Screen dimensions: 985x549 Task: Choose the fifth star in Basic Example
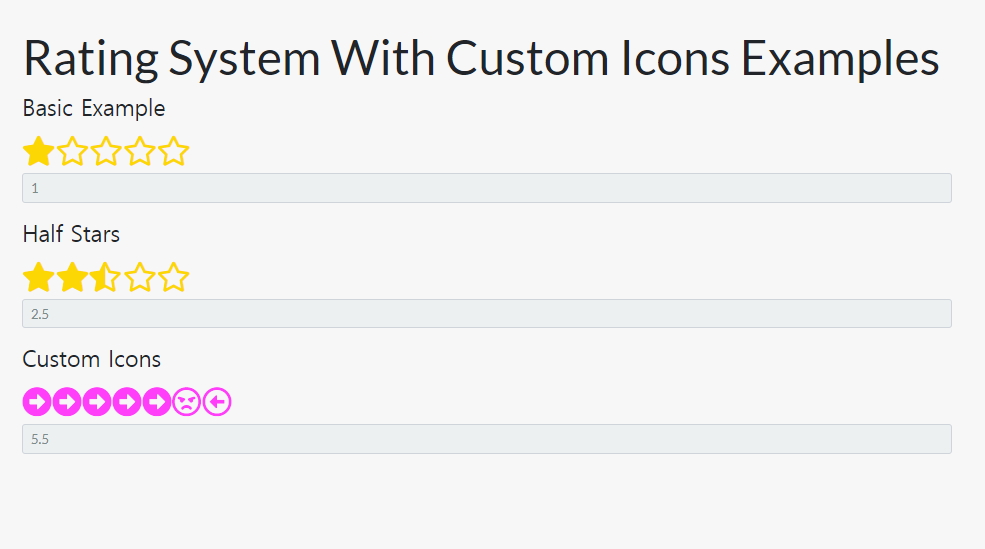click(x=174, y=151)
